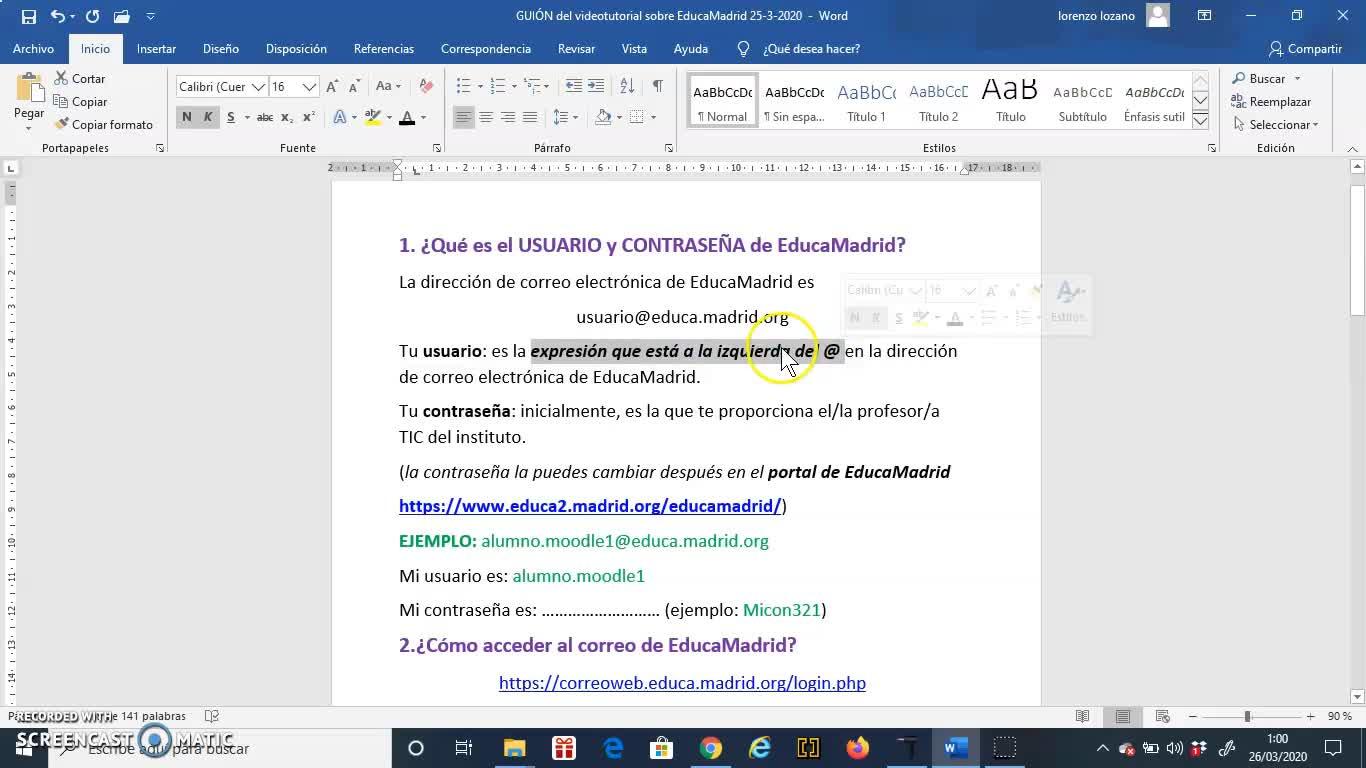The image size is (1366, 768).
Task: Click the clear formatting eraser icon
Action: pyautogui.click(x=426, y=87)
